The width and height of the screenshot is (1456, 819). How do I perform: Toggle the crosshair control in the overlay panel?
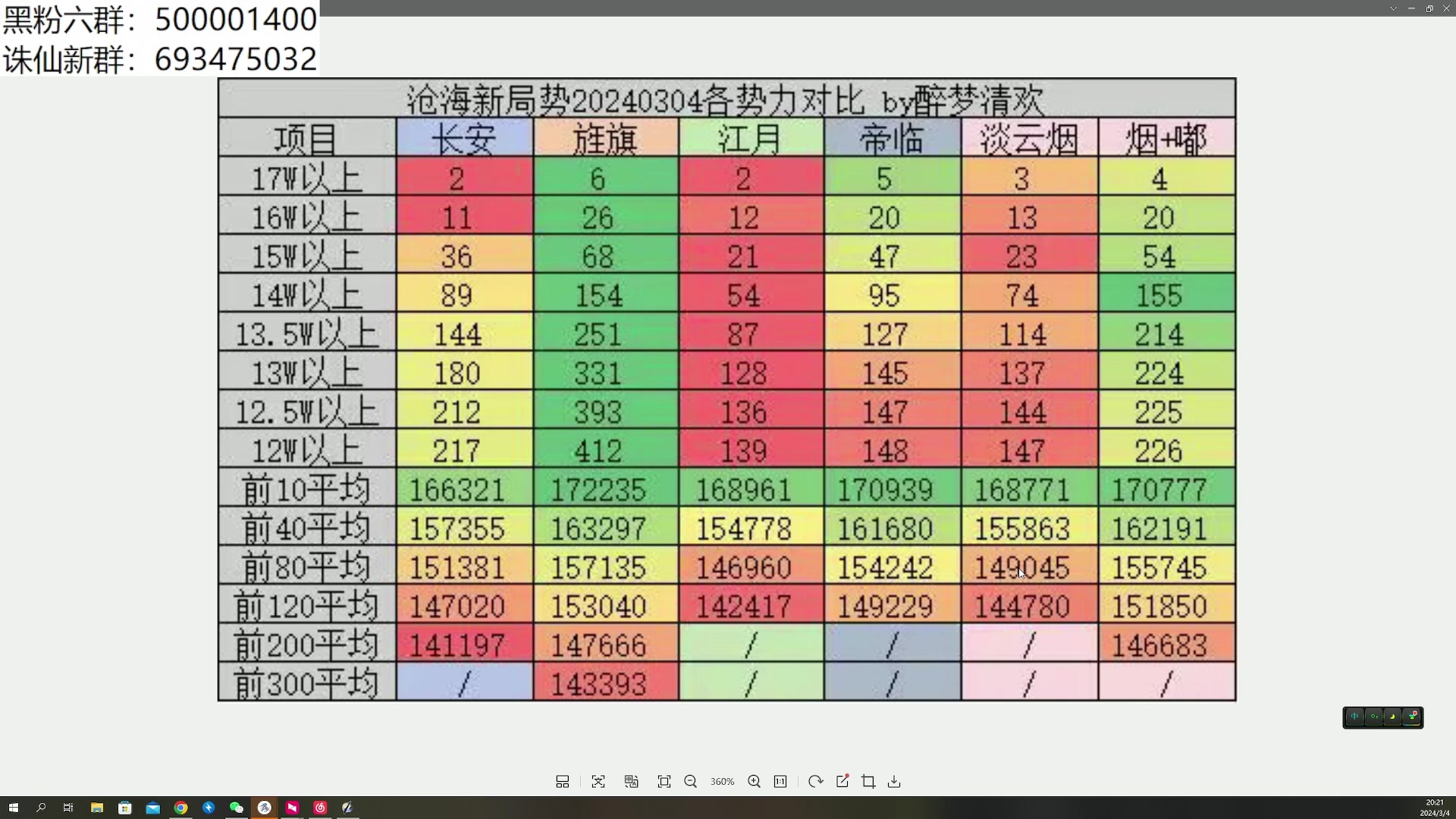click(x=1354, y=717)
